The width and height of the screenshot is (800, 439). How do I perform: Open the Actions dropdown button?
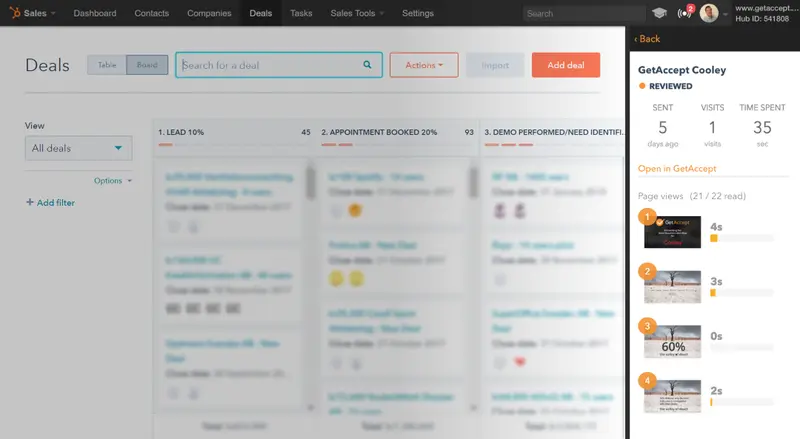[424, 65]
